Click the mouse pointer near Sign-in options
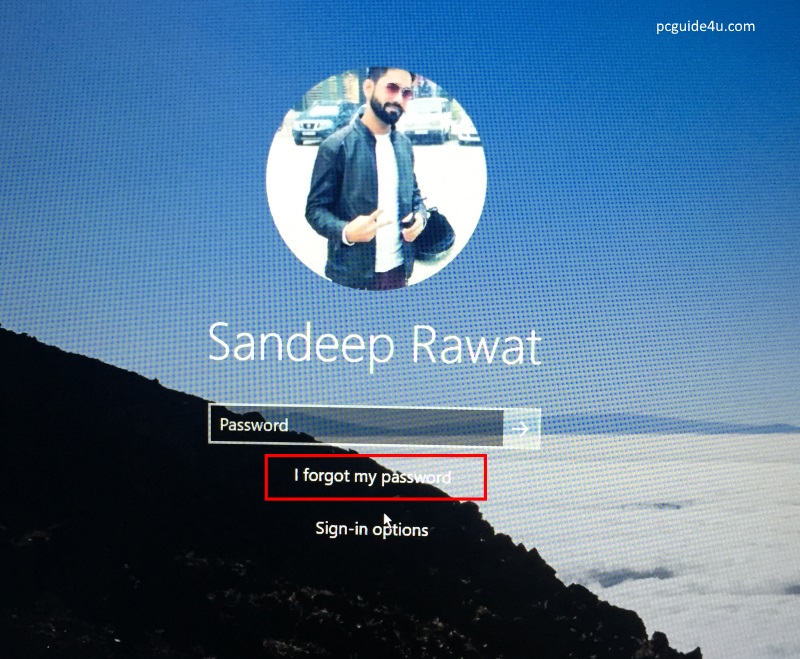The height and width of the screenshot is (659, 800). pos(387,519)
